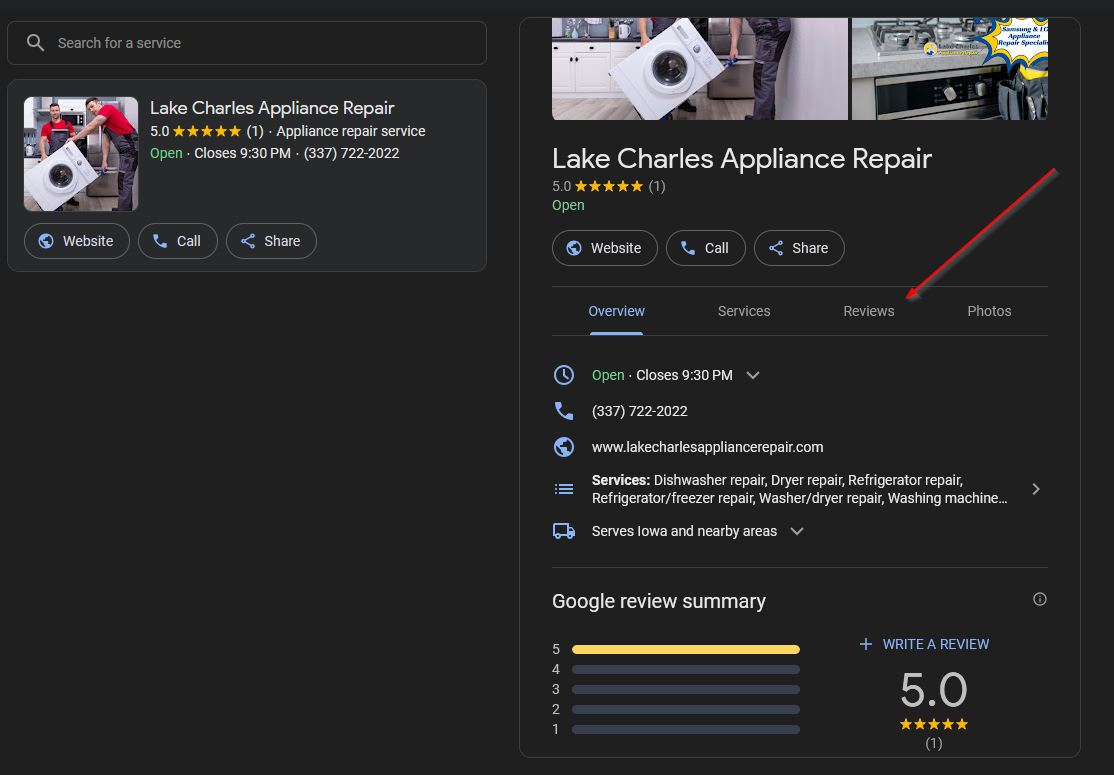Screen dimensions: 1114x775
Task: Click info icon beside Google review summary
Action: 1039,599
